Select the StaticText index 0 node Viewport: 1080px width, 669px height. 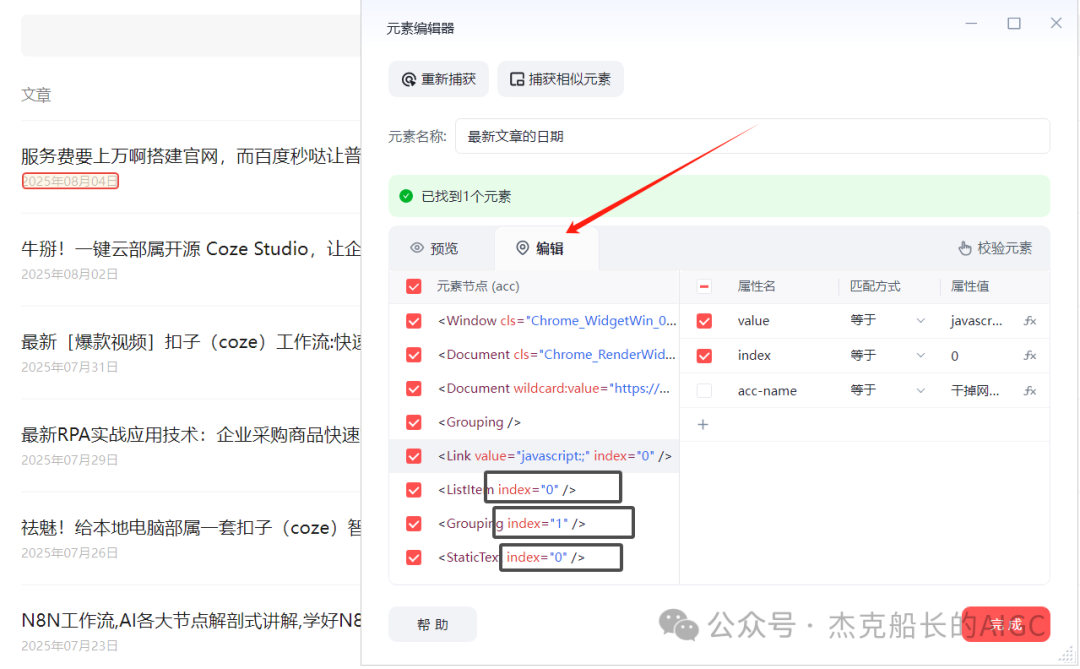tap(511, 557)
